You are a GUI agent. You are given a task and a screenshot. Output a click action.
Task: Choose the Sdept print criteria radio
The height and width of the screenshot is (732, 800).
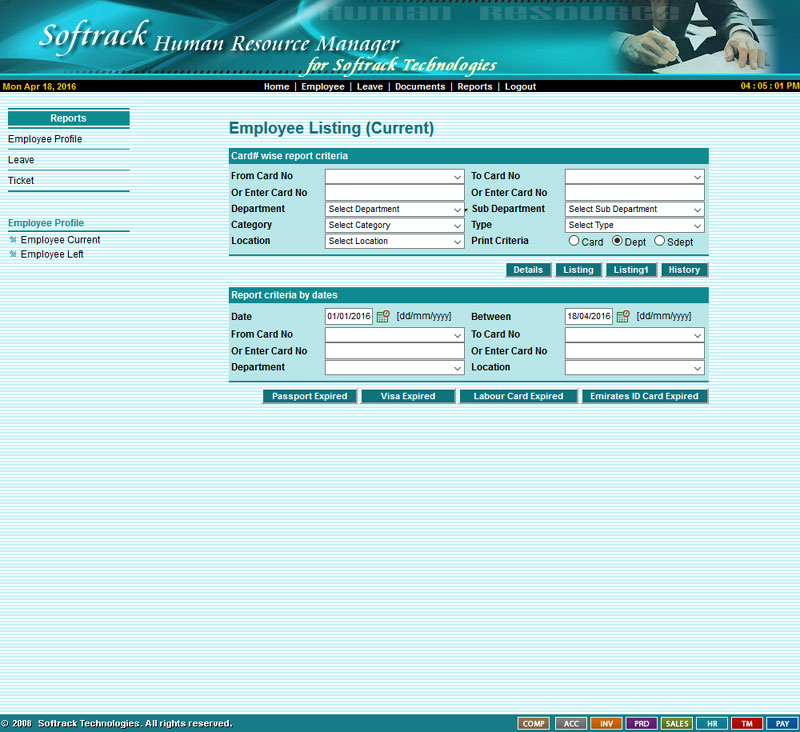pyautogui.click(x=659, y=241)
